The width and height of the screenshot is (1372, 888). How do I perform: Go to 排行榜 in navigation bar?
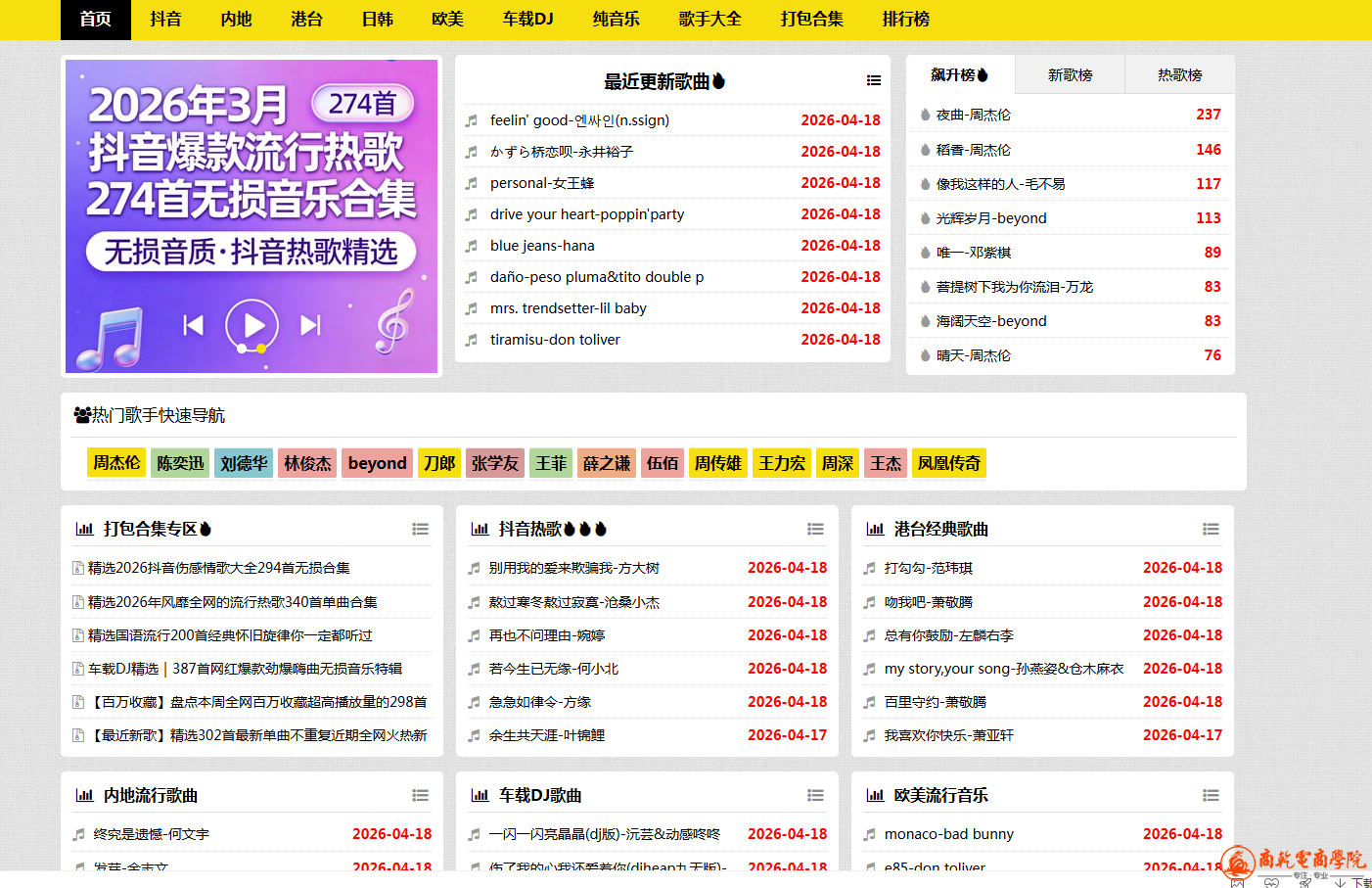905,20
